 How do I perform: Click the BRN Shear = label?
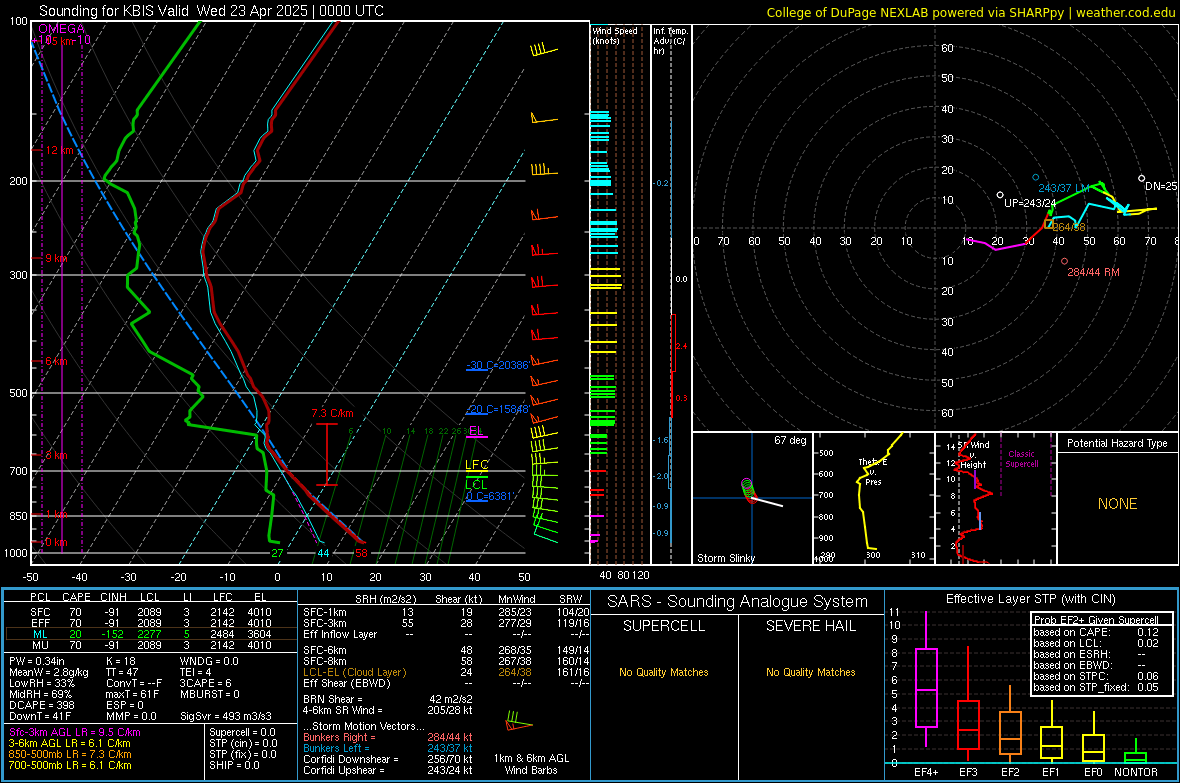pyautogui.click(x=333, y=699)
